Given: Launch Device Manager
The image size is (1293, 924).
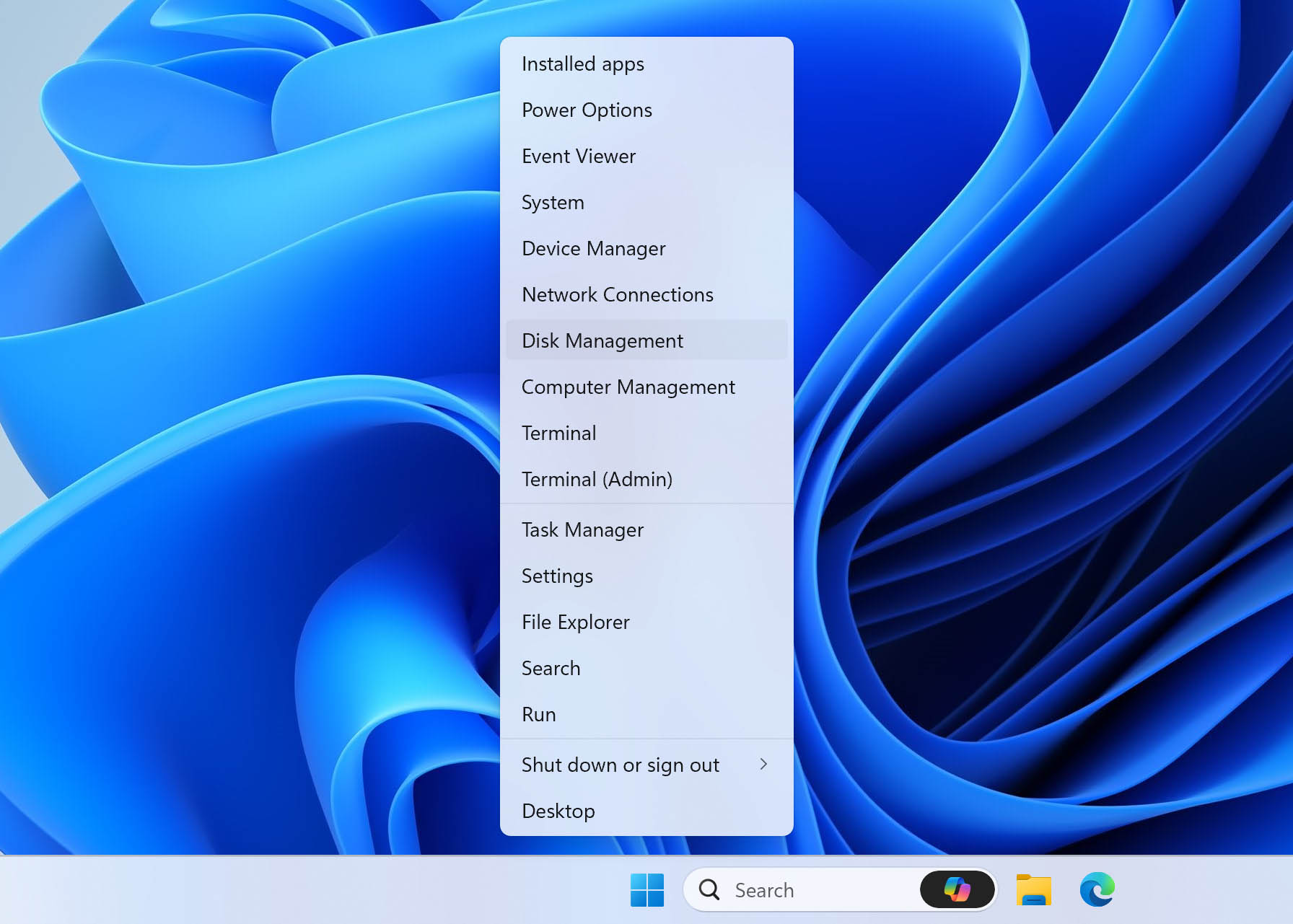Looking at the screenshot, I should (593, 249).
